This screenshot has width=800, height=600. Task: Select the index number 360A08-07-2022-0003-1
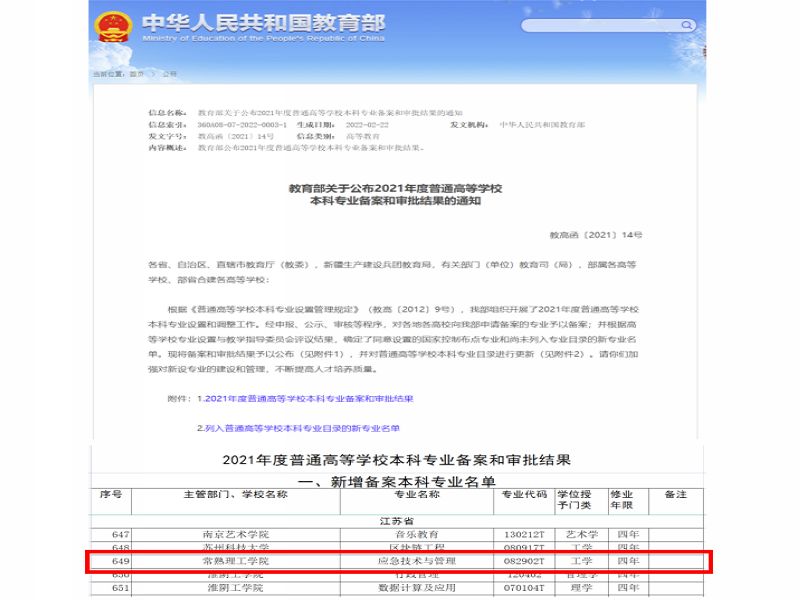[242, 124]
